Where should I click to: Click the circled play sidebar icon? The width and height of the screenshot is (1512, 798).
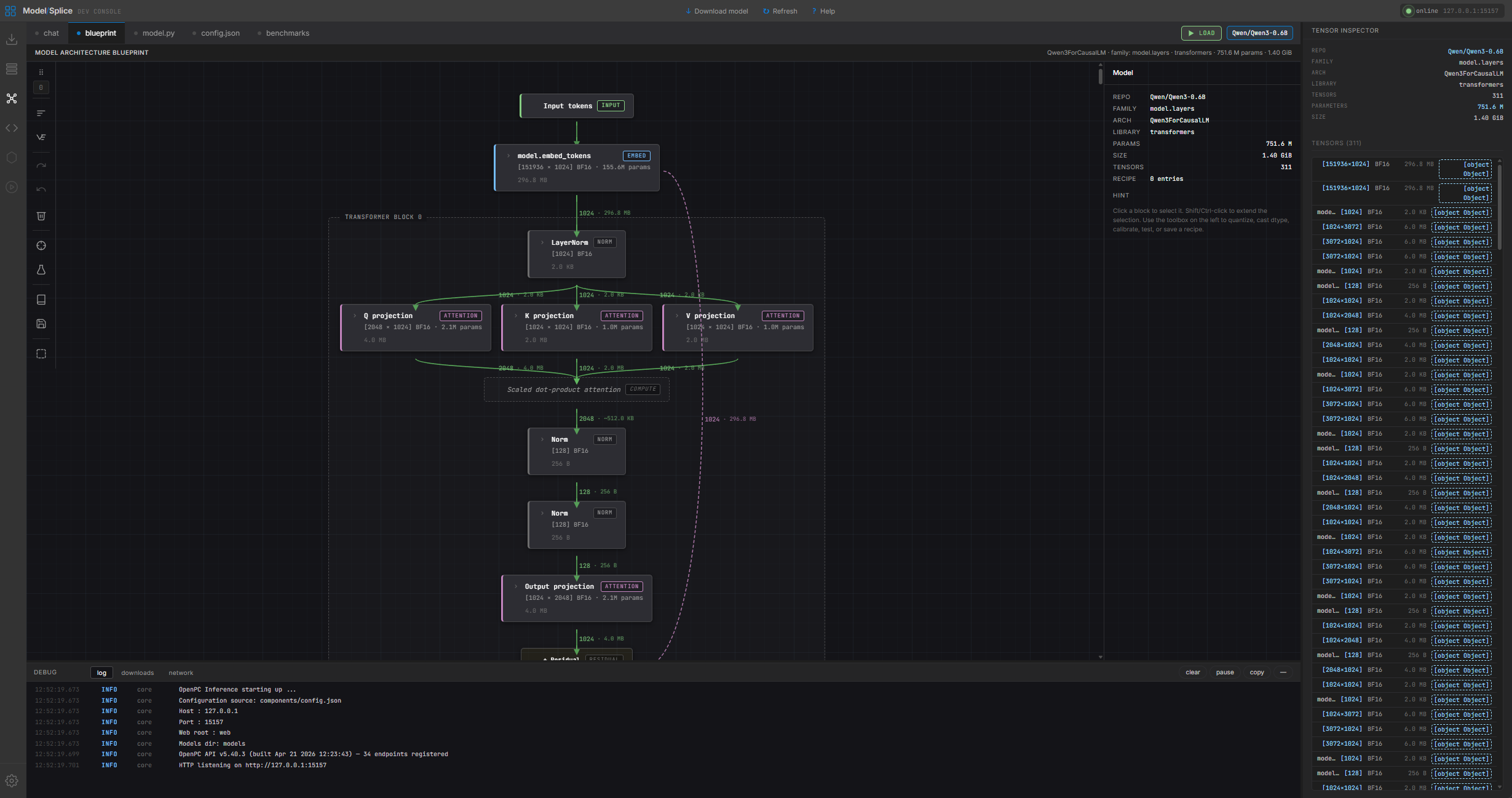click(x=12, y=187)
